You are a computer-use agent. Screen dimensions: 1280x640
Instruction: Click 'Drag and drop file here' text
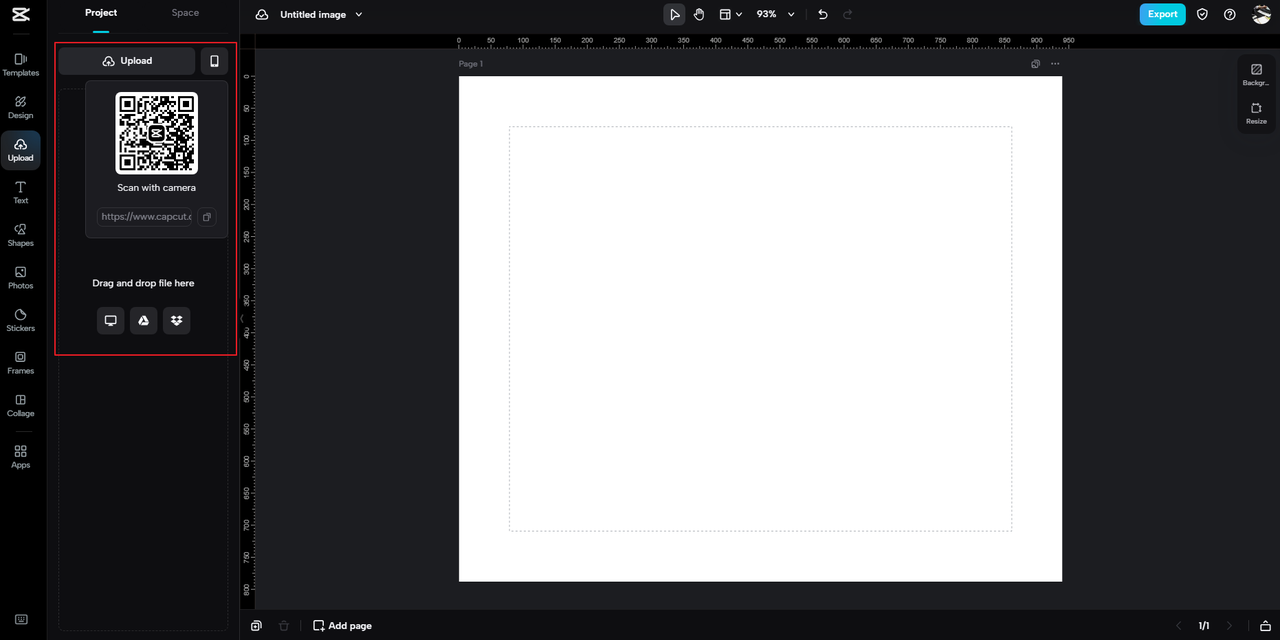[x=144, y=284]
